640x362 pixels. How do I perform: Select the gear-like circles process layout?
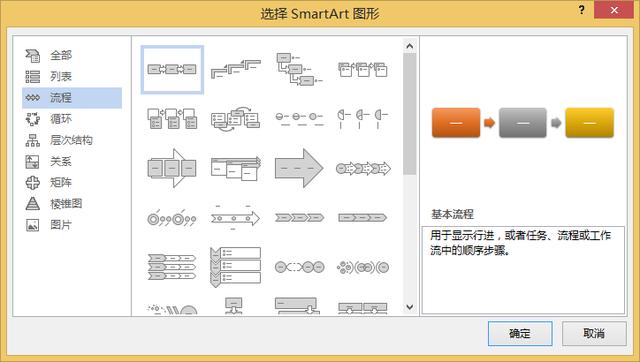[x=363, y=267]
